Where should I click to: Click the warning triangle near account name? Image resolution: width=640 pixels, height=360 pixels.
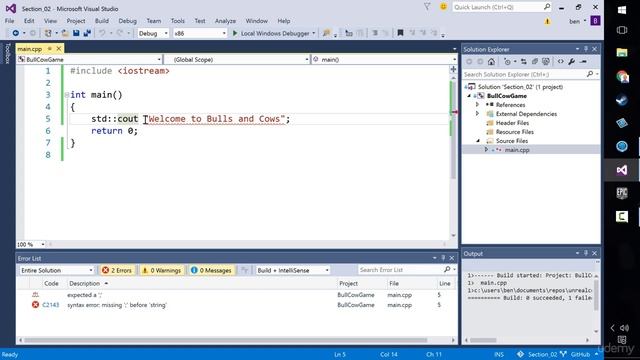click(x=547, y=21)
